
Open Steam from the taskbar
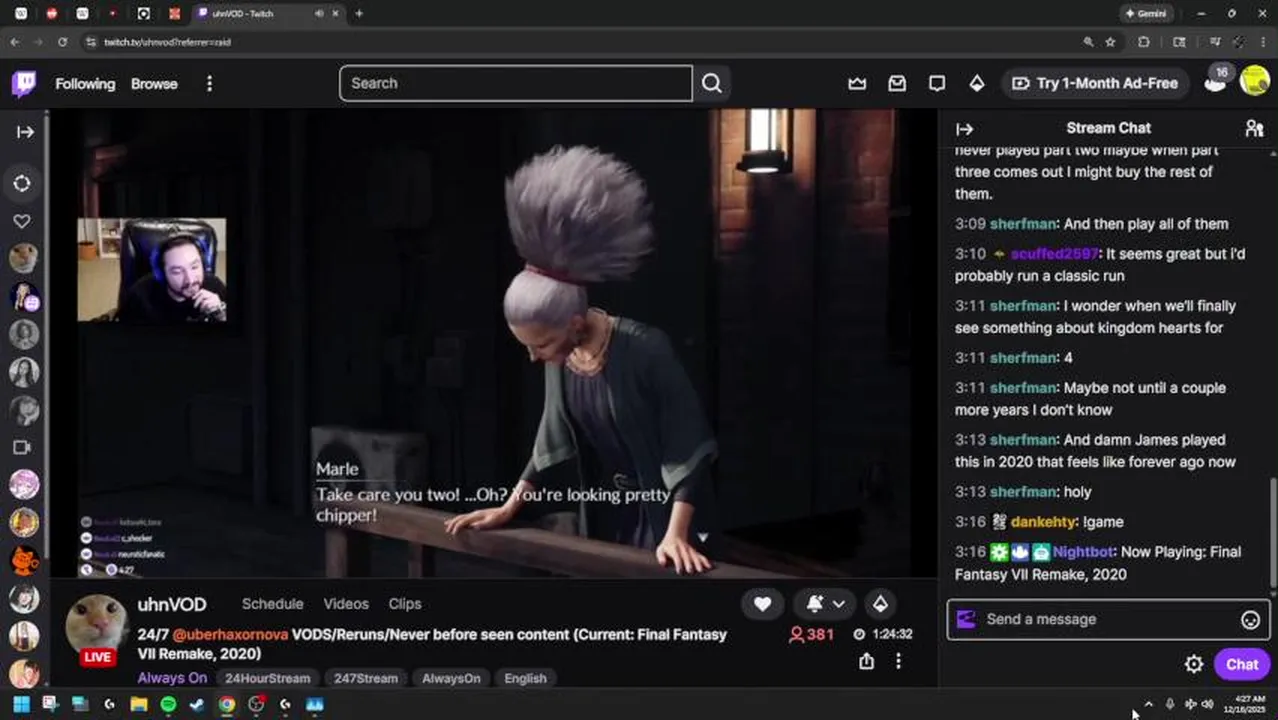197,704
